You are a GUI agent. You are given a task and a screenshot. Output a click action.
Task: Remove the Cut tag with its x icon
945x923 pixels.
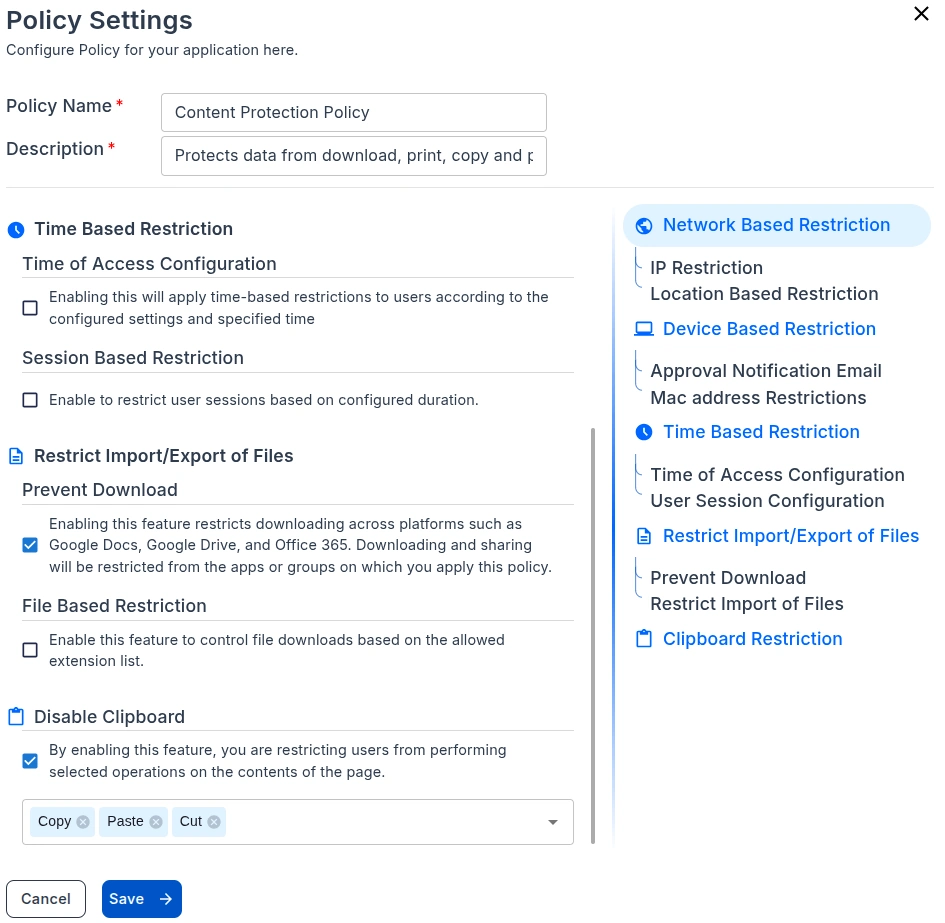click(x=214, y=822)
